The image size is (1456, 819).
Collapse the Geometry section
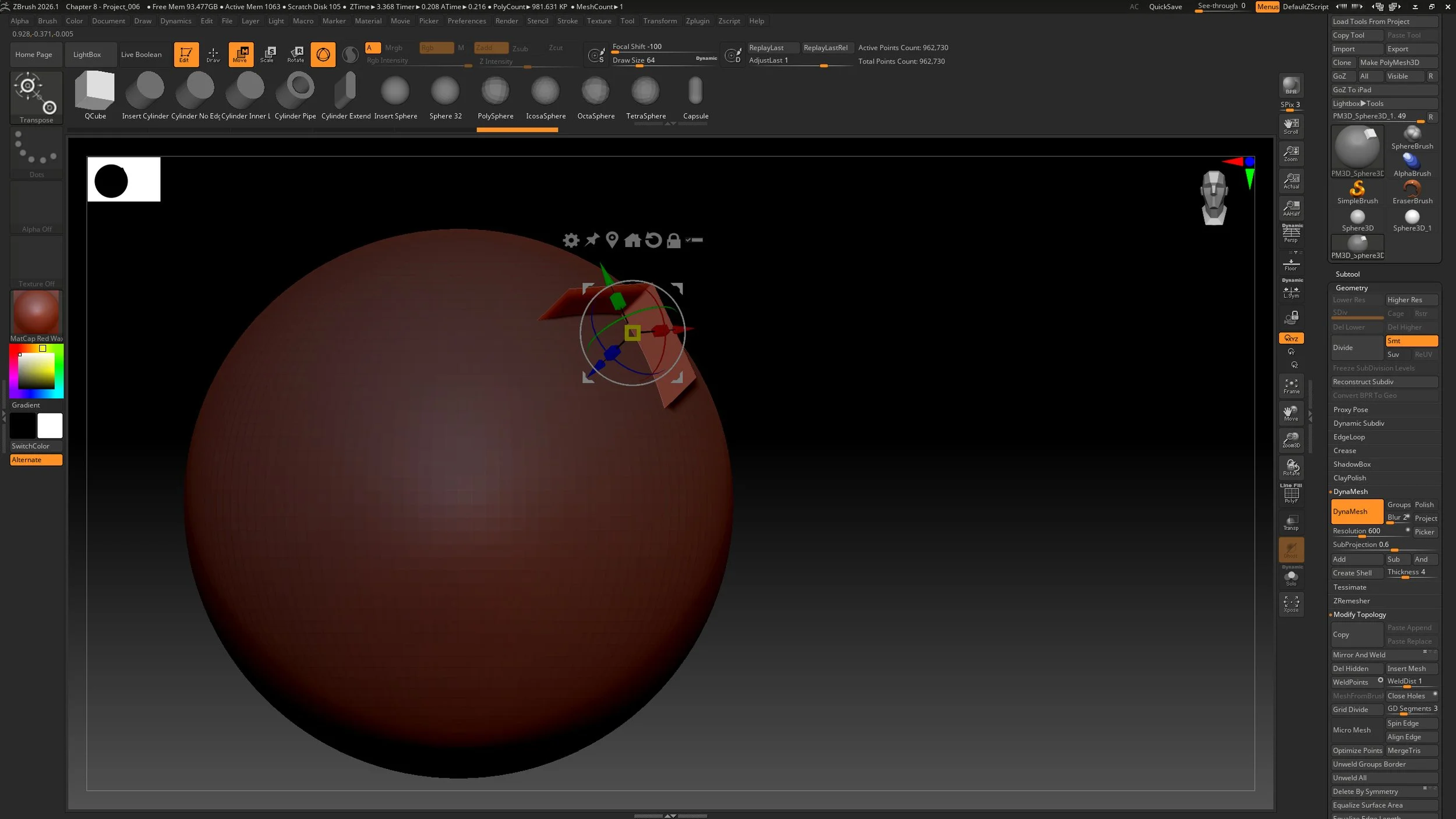(1351, 288)
